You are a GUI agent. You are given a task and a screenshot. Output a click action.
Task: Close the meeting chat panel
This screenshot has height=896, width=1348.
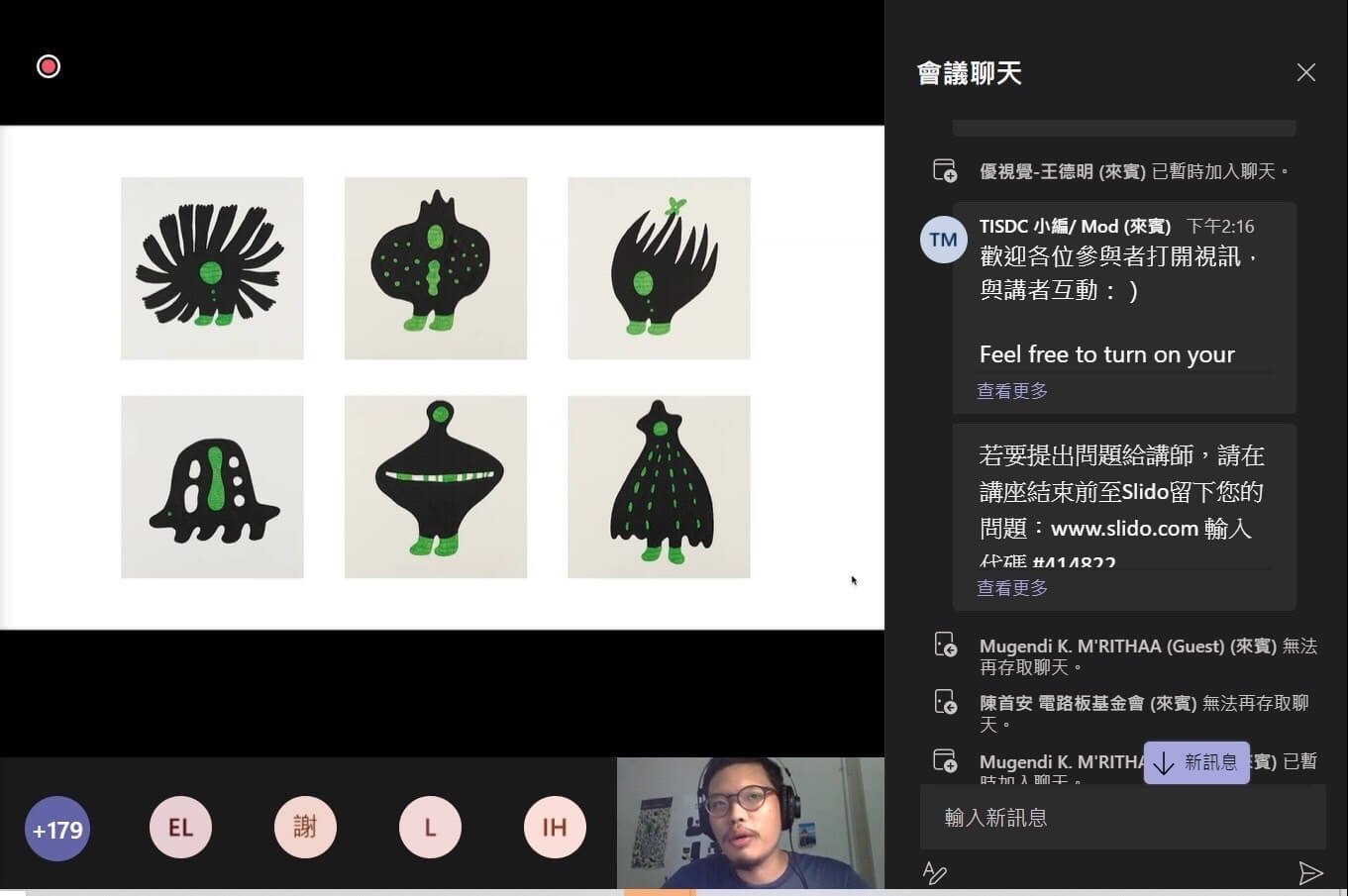pyautogui.click(x=1305, y=72)
